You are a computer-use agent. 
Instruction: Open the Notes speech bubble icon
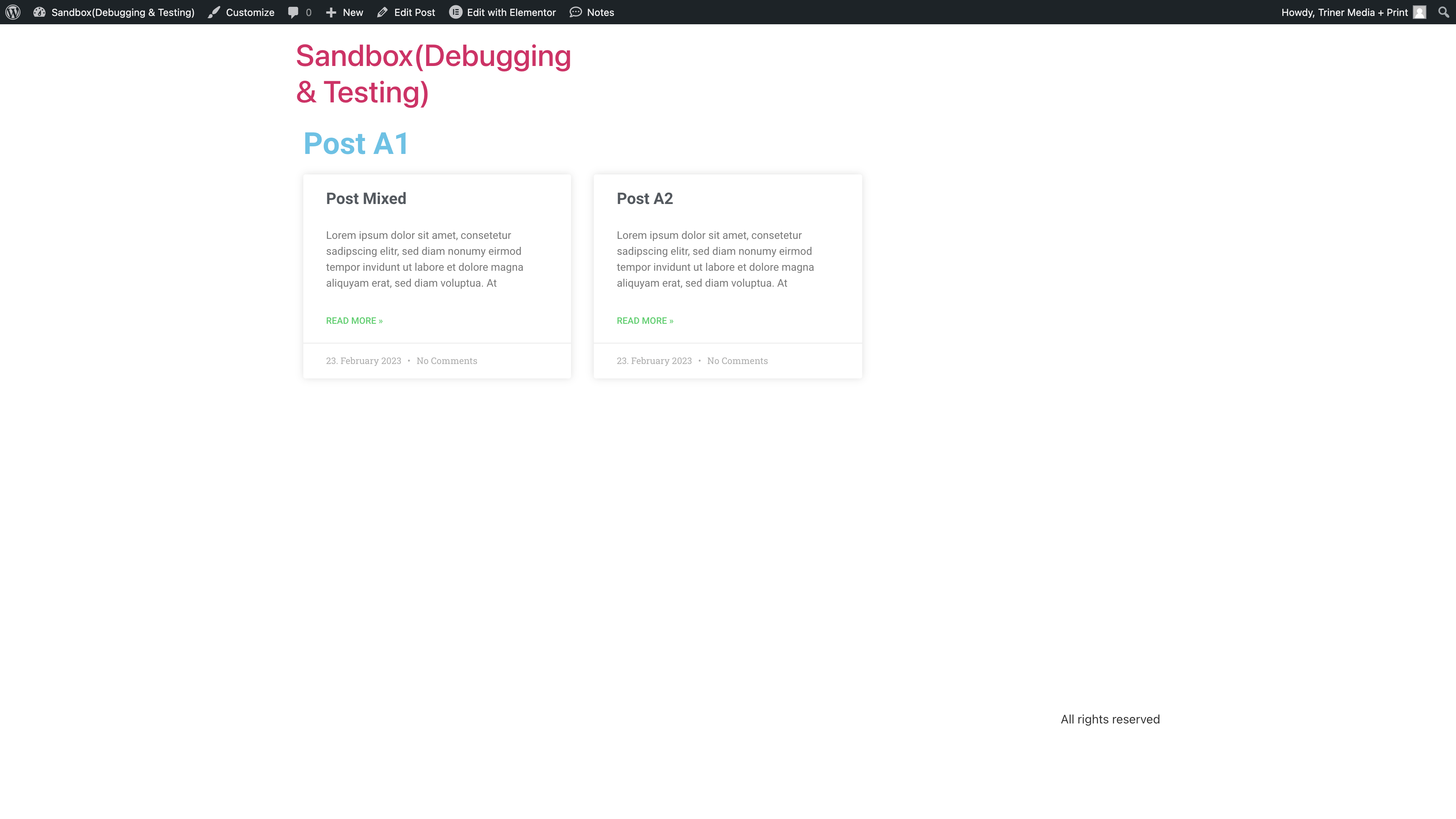coord(576,12)
